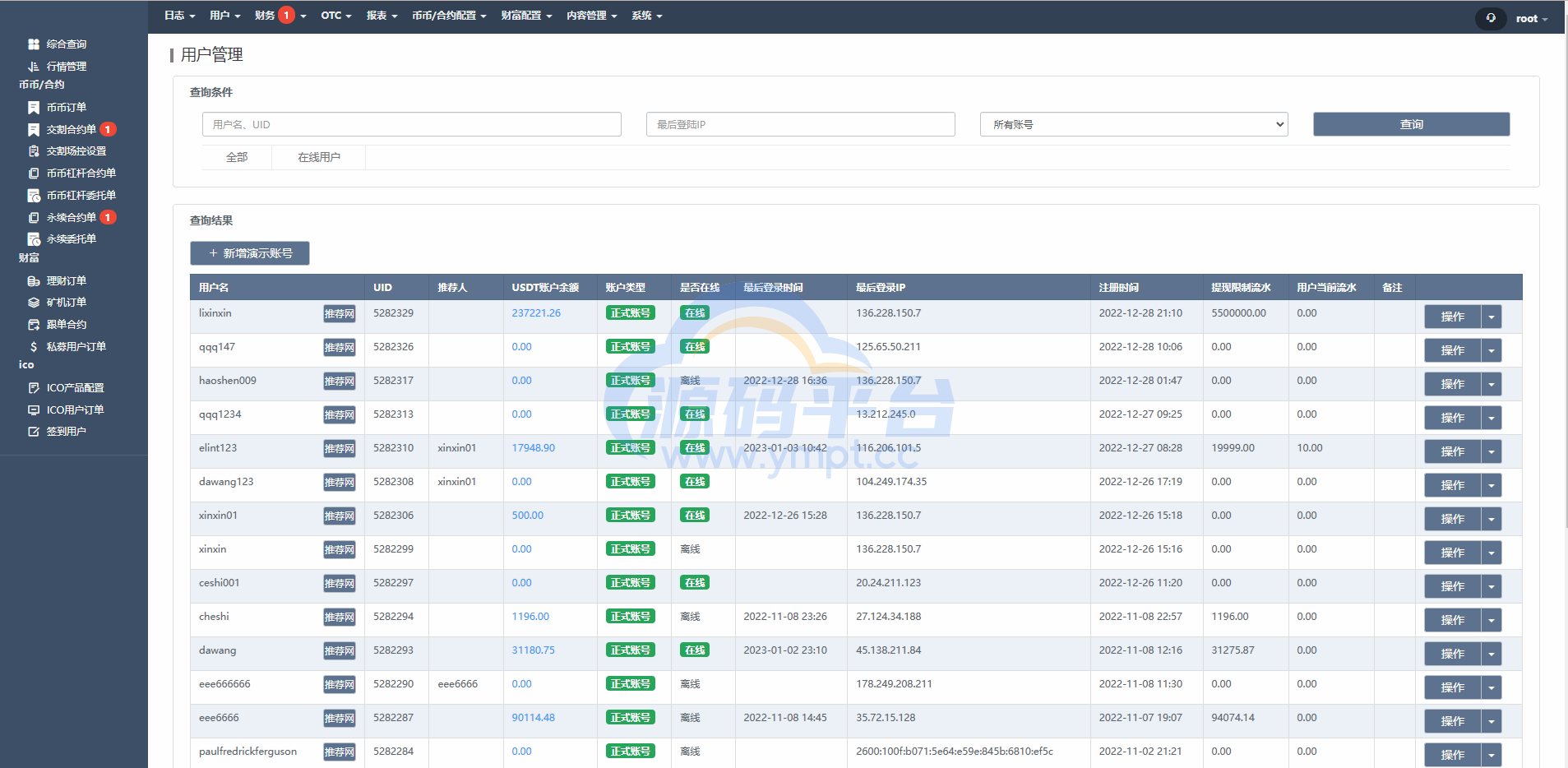This screenshot has width=1568, height=768.
Task: Open the 报表 top menu
Action: (x=382, y=16)
